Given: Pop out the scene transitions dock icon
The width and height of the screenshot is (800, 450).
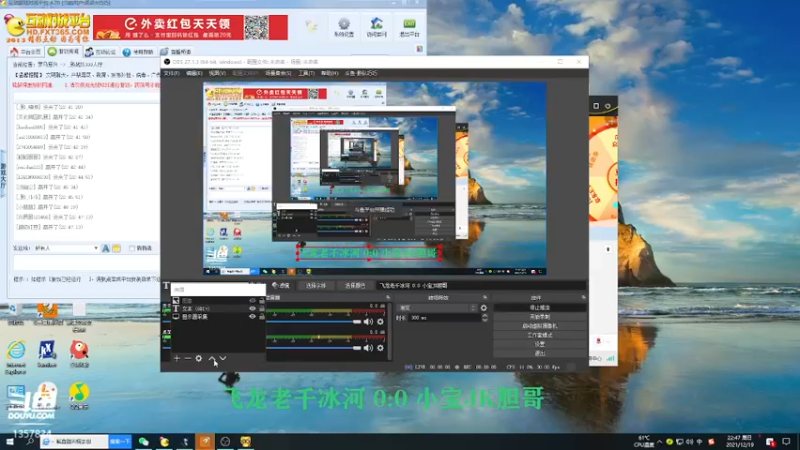Looking at the screenshot, I should (x=485, y=297).
